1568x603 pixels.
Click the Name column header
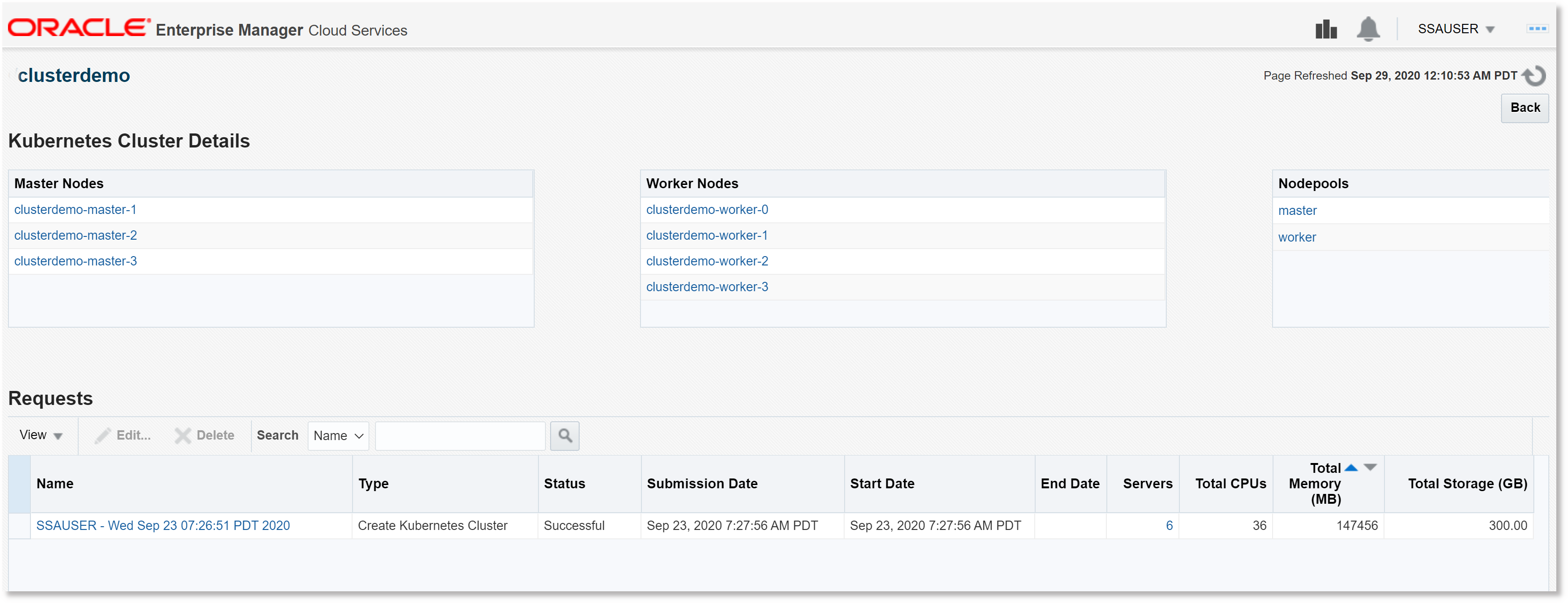(191, 484)
